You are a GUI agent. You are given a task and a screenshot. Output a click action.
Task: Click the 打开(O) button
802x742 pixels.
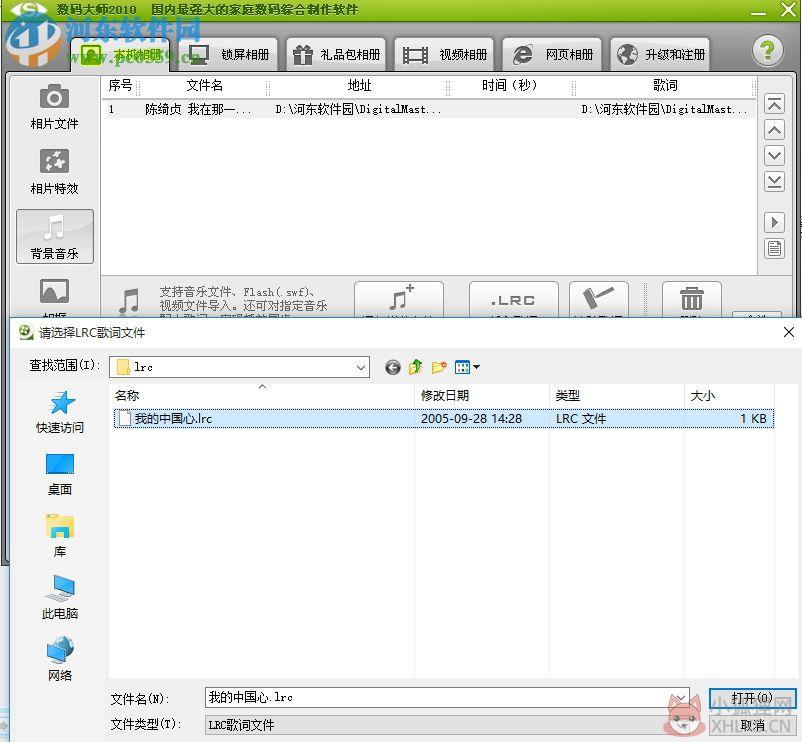point(752,698)
